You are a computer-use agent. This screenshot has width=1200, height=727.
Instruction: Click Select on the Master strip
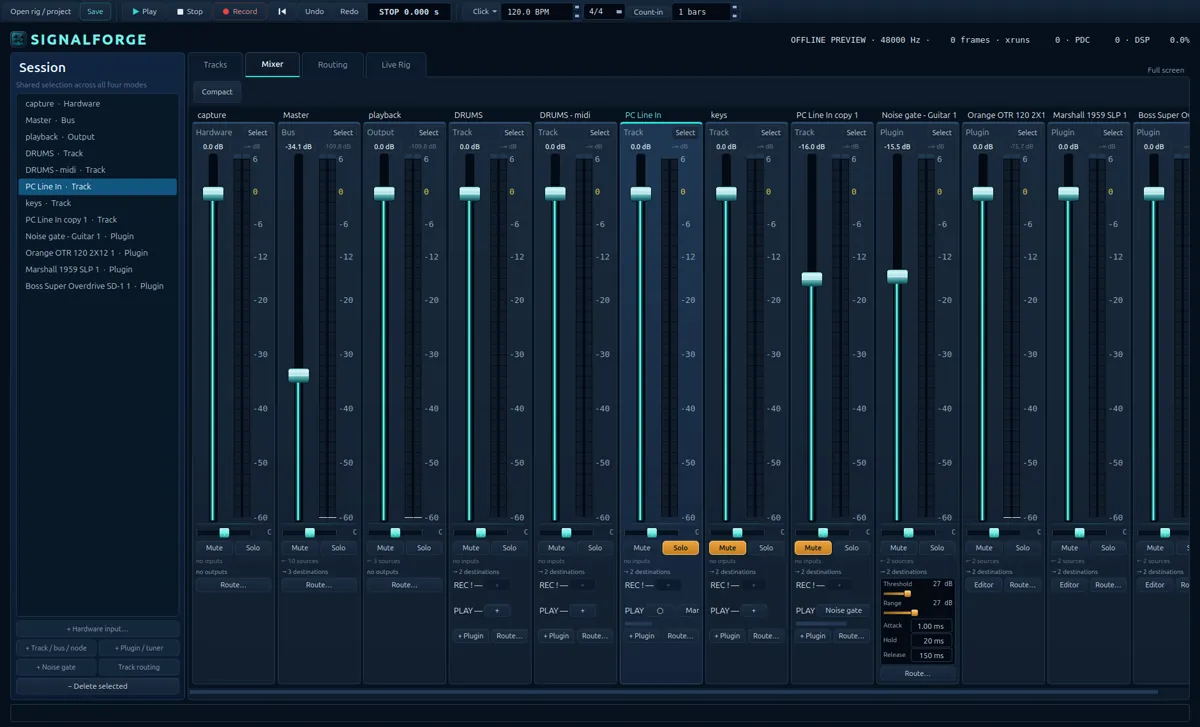pyautogui.click(x=343, y=133)
